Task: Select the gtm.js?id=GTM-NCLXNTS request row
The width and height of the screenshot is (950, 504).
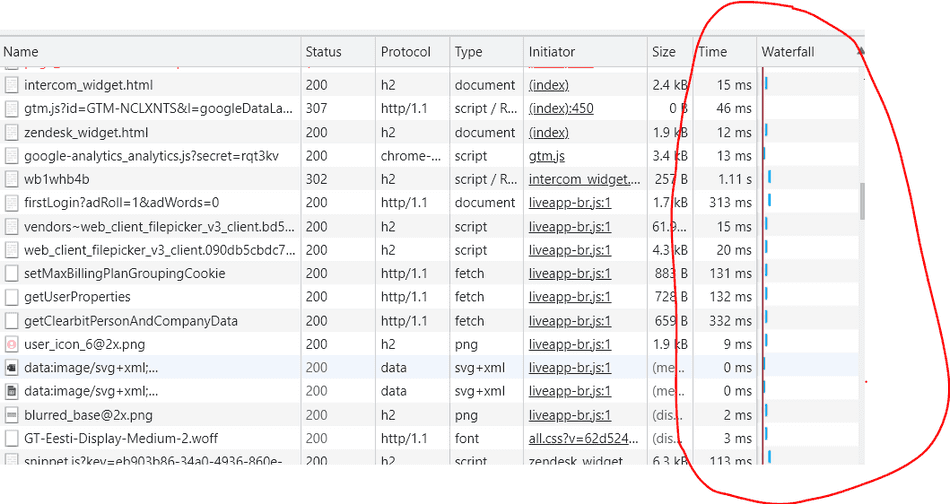Action: coord(158,108)
